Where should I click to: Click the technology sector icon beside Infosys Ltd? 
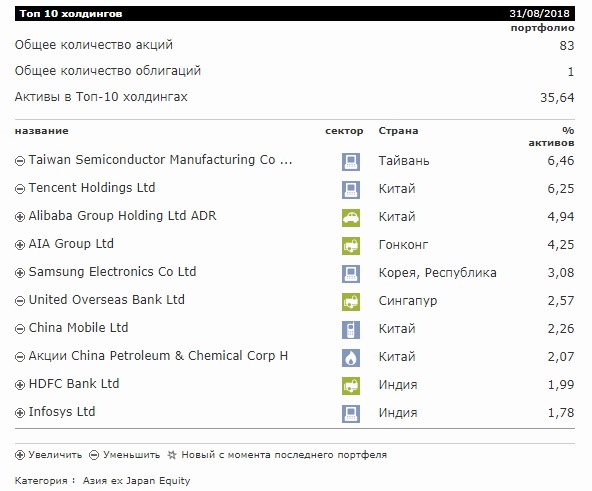click(x=351, y=414)
